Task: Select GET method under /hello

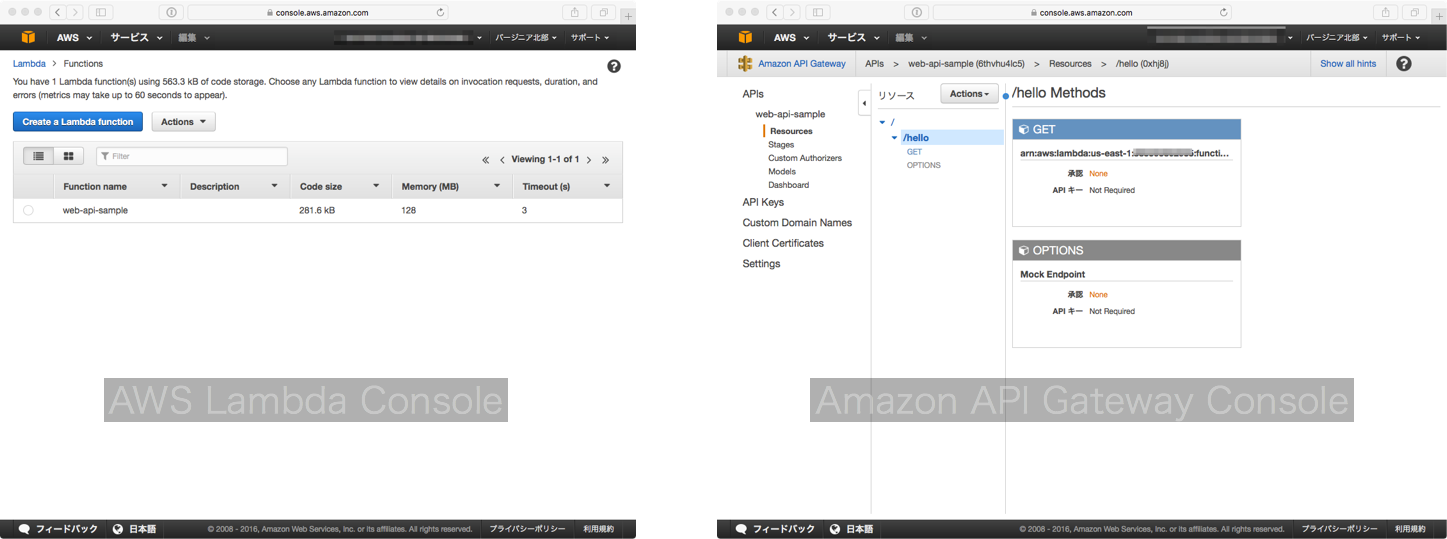Action: click(x=914, y=152)
